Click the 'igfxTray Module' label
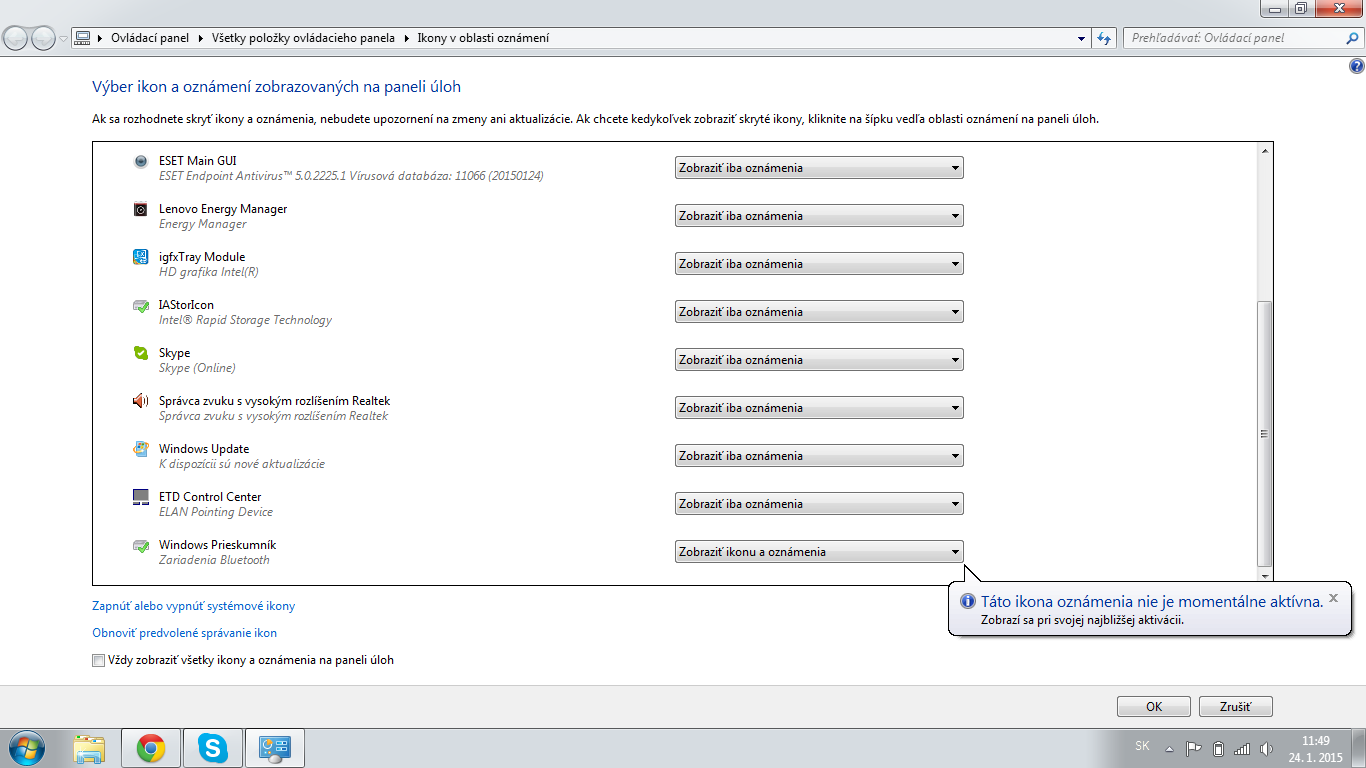This screenshot has height=768, width=1366. pyautogui.click(x=202, y=257)
